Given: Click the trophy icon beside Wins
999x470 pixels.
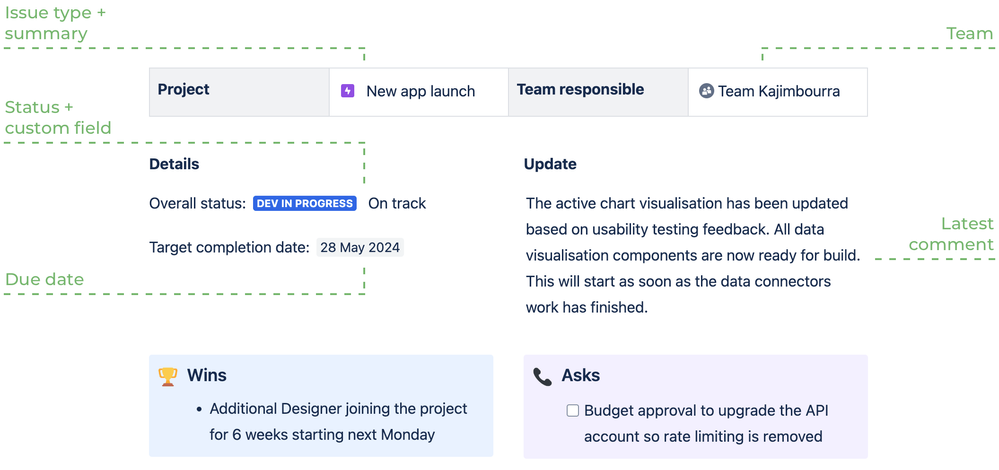Looking at the screenshot, I should [168, 376].
